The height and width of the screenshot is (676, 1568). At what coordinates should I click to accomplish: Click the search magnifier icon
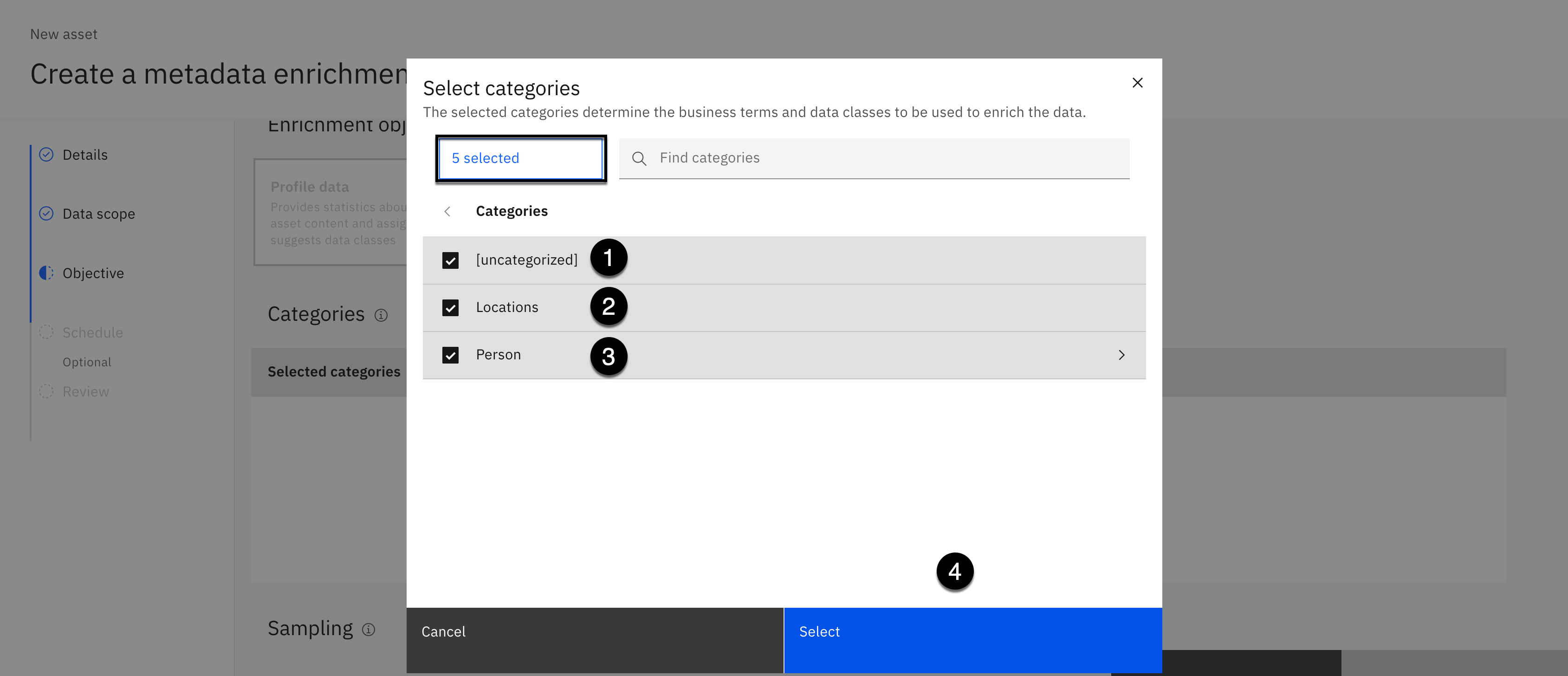[639, 158]
